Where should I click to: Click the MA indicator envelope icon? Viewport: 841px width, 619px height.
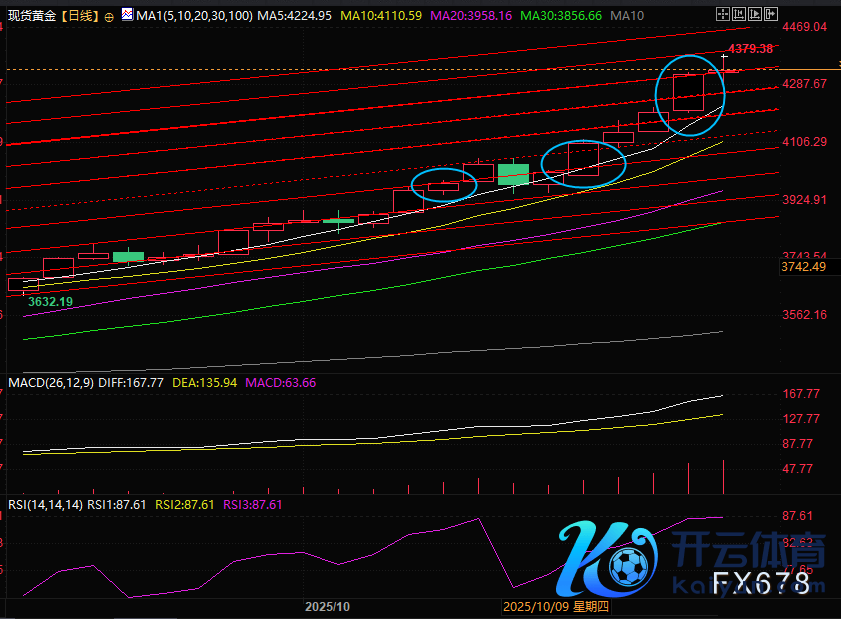(x=124, y=16)
